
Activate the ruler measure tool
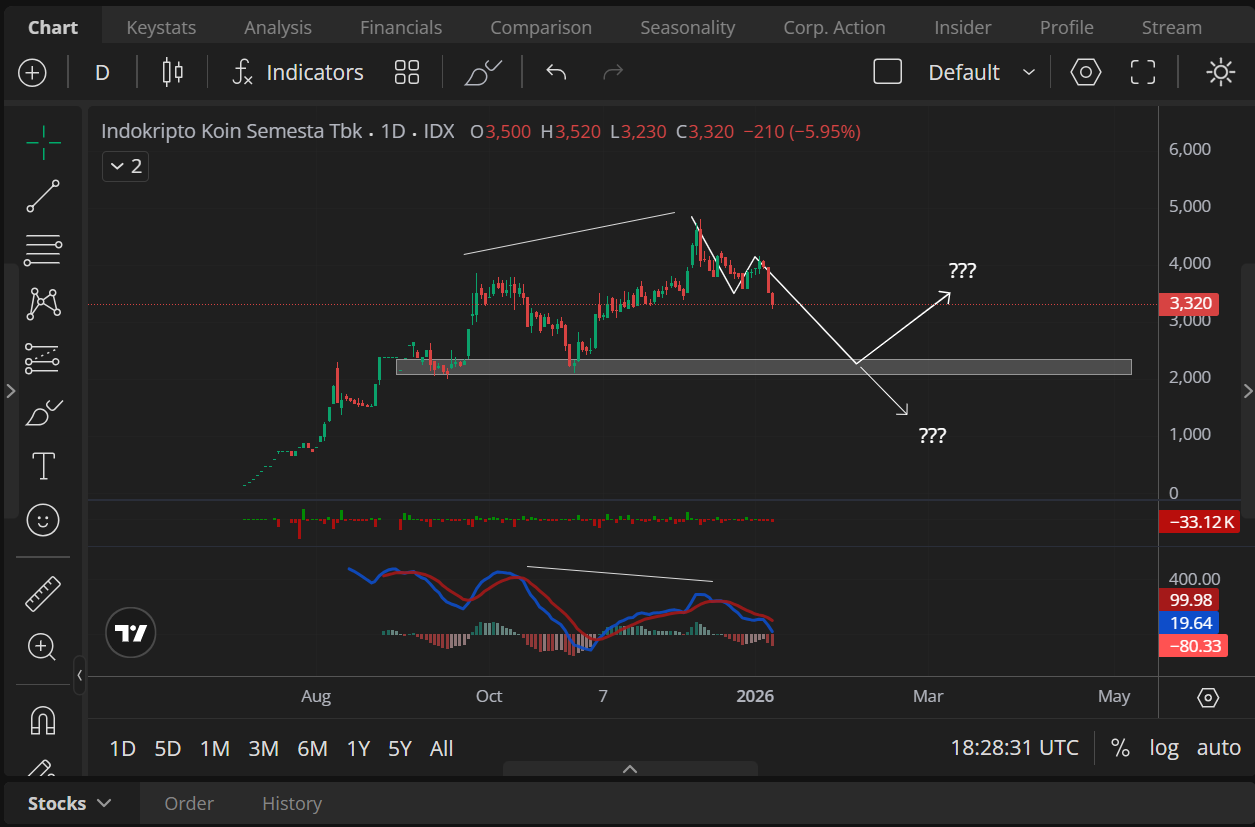tap(43, 594)
